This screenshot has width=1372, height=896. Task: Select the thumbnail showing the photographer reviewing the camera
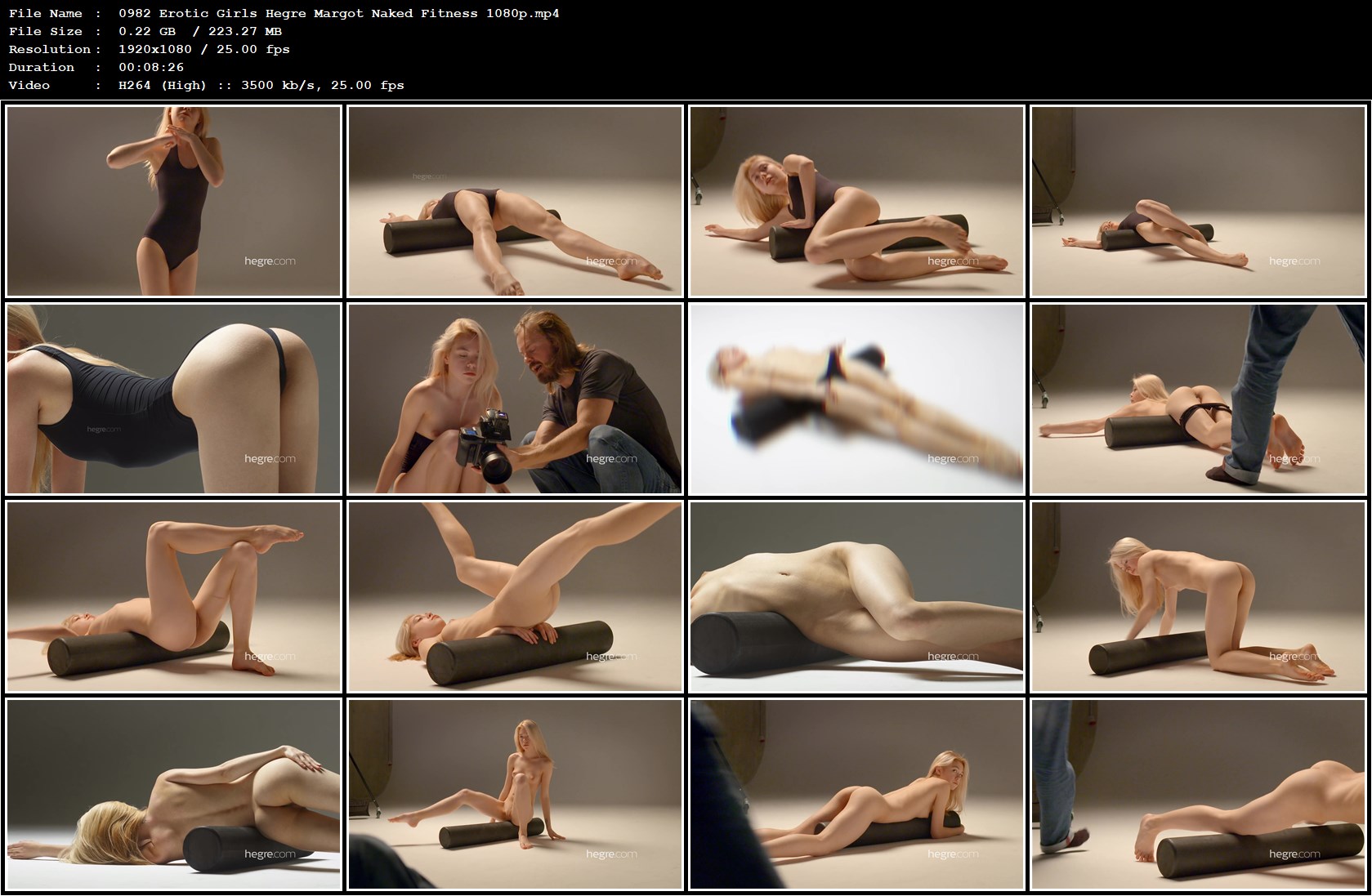point(515,400)
